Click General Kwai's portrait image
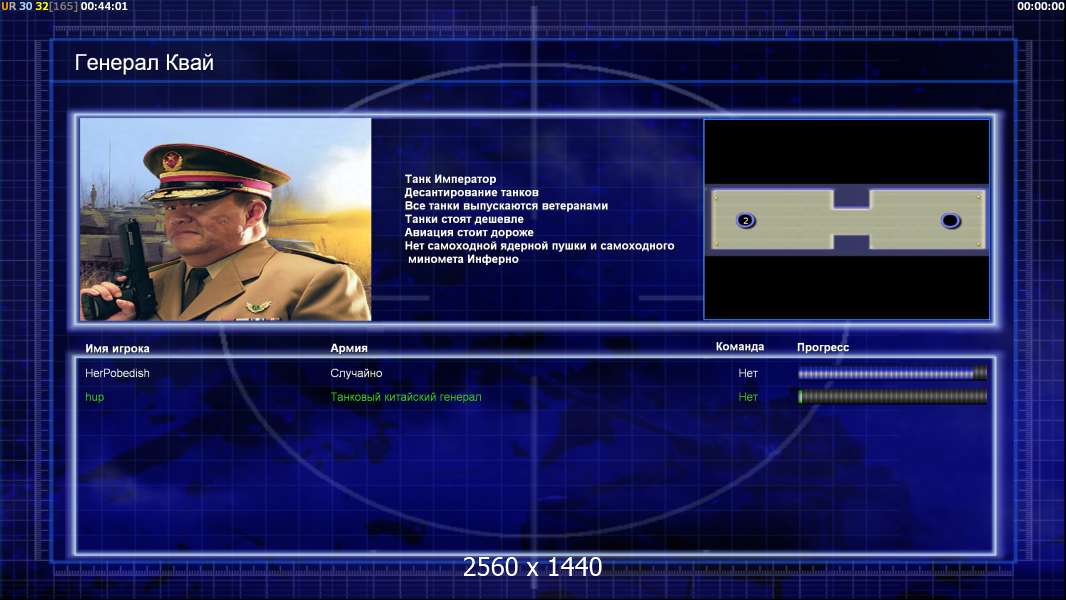The width and height of the screenshot is (1066, 600). pos(226,219)
